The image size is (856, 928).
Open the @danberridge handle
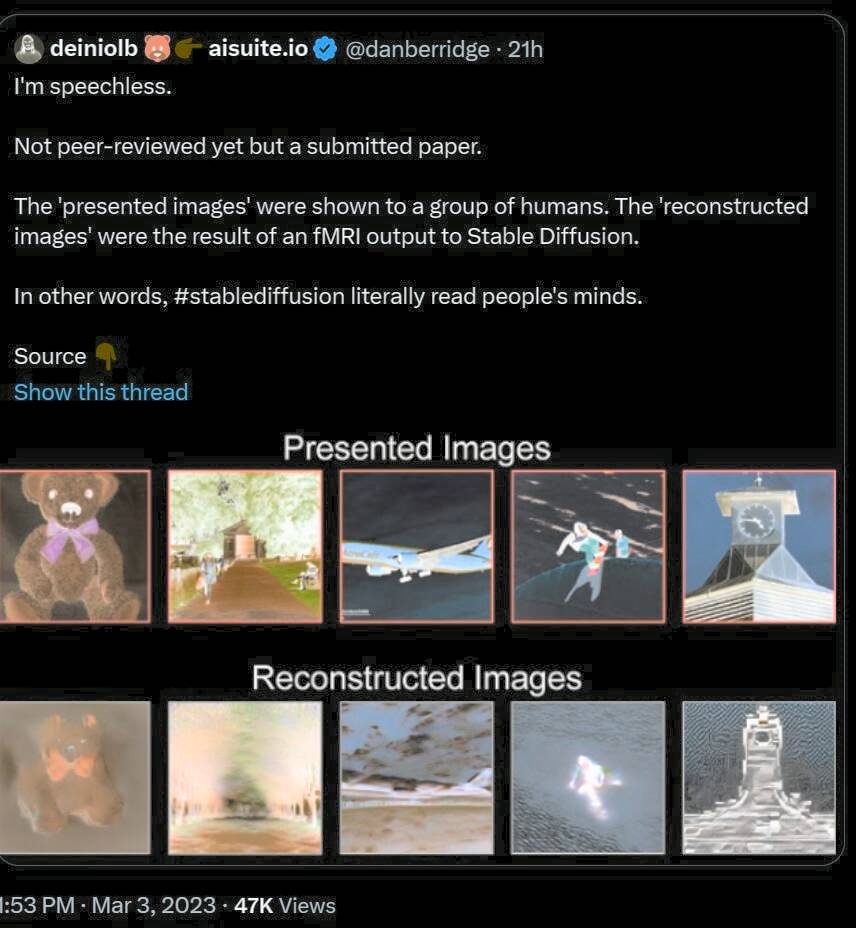coord(417,49)
